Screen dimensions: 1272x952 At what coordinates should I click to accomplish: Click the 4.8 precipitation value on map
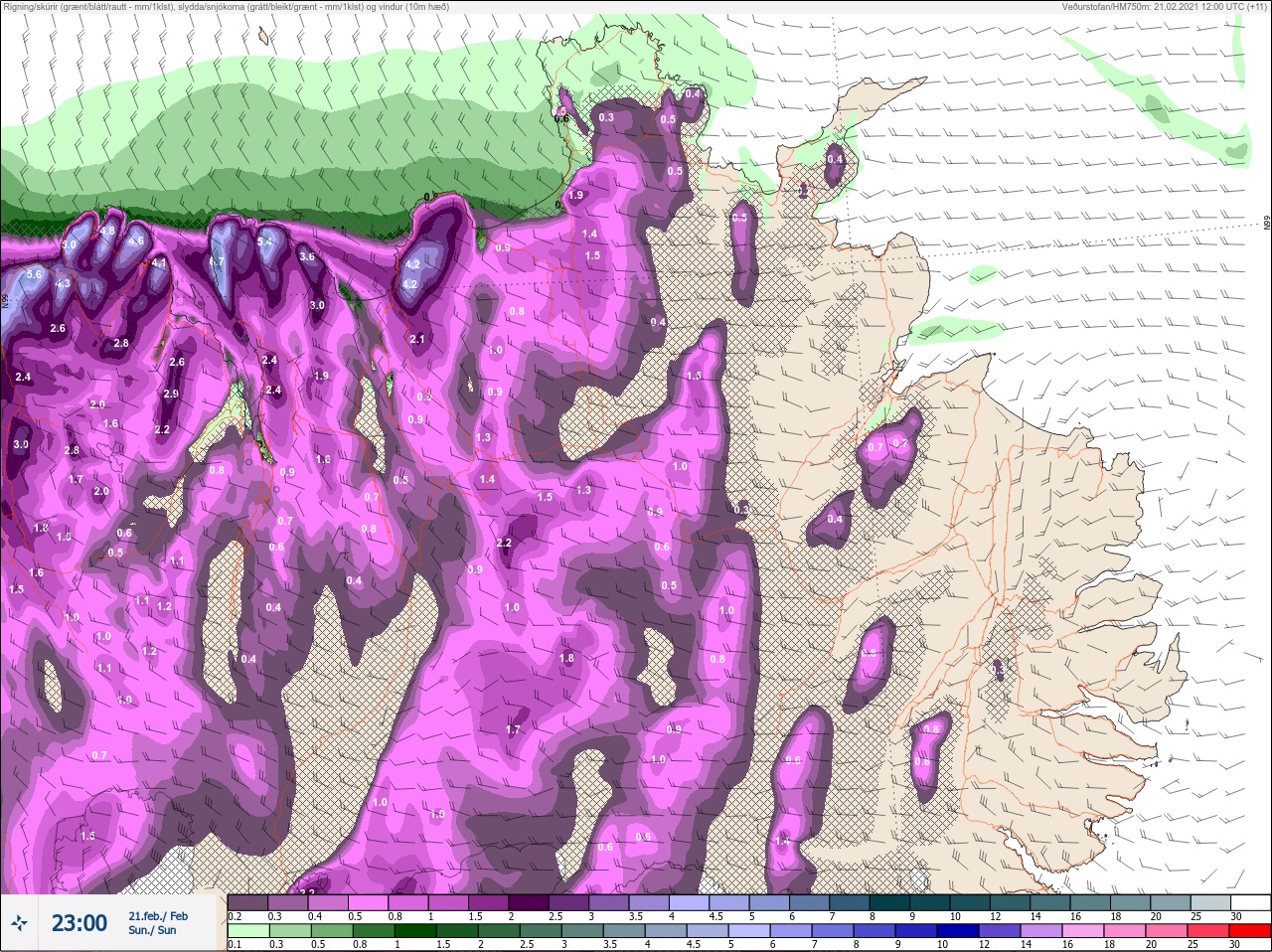(x=108, y=231)
